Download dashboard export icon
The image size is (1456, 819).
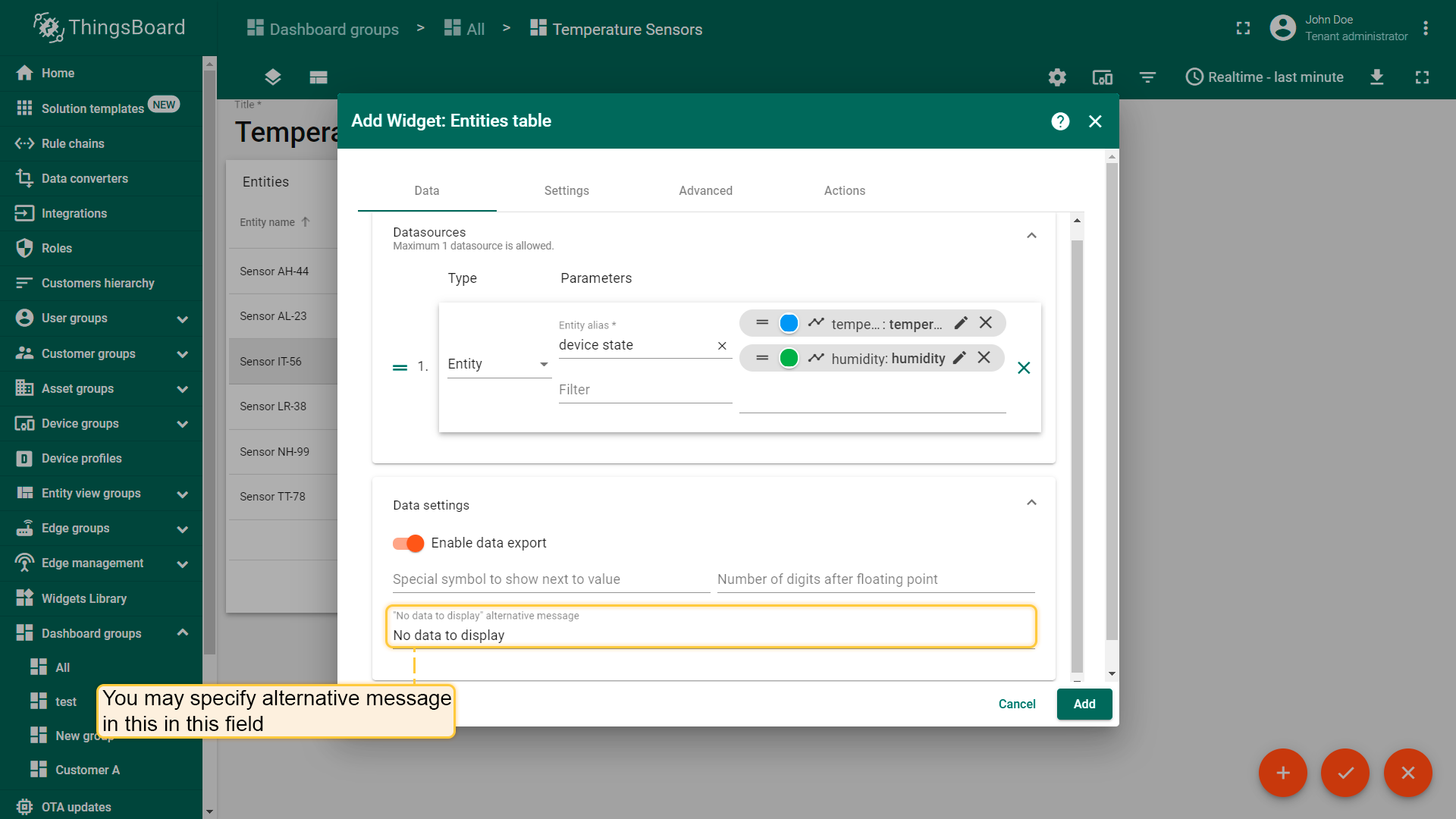pyautogui.click(x=1377, y=77)
